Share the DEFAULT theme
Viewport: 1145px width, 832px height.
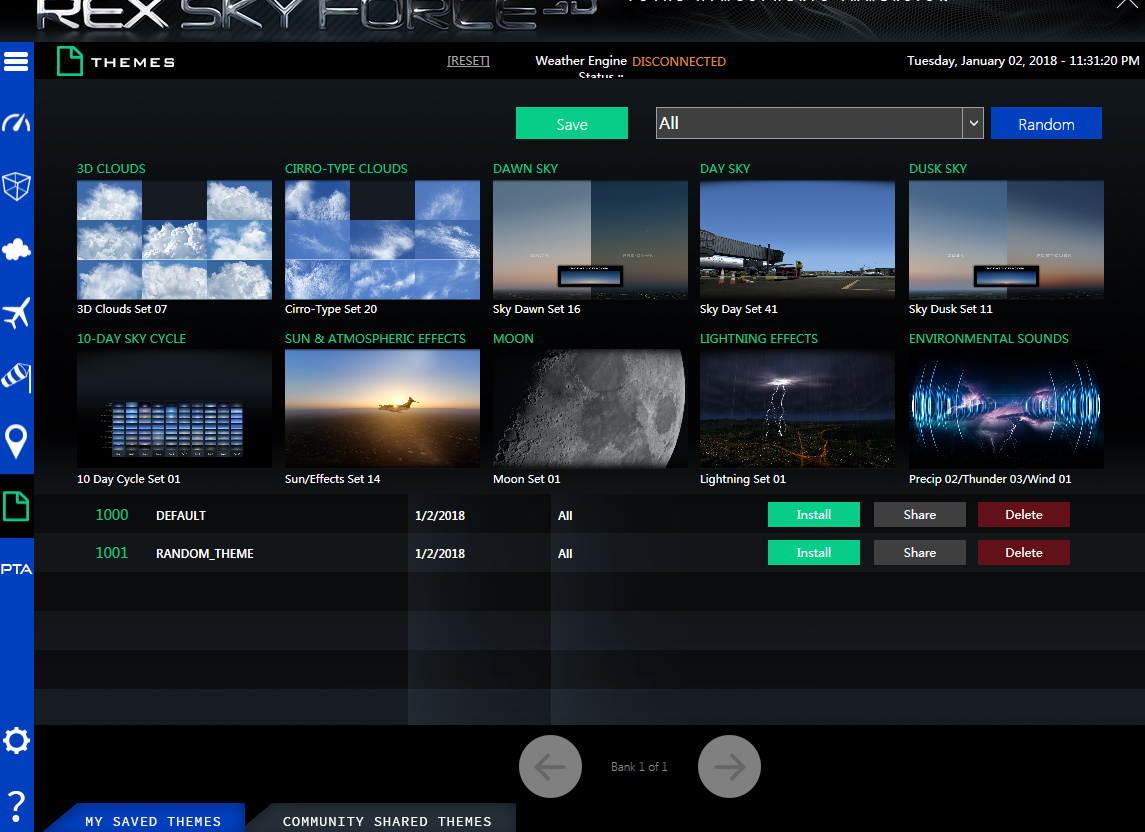(x=919, y=514)
